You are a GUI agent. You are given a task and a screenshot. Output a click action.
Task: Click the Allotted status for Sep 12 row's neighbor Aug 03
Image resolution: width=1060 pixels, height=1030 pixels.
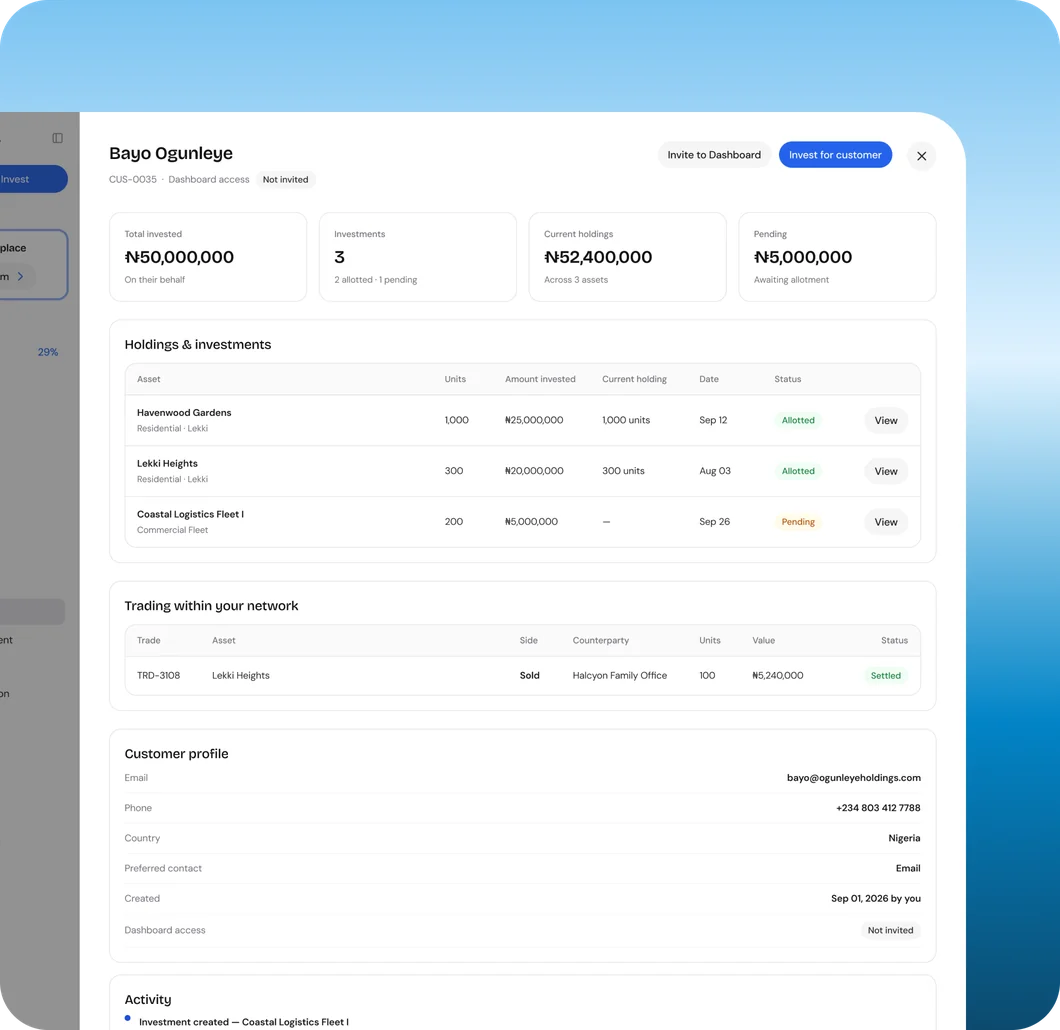point(798,471)
